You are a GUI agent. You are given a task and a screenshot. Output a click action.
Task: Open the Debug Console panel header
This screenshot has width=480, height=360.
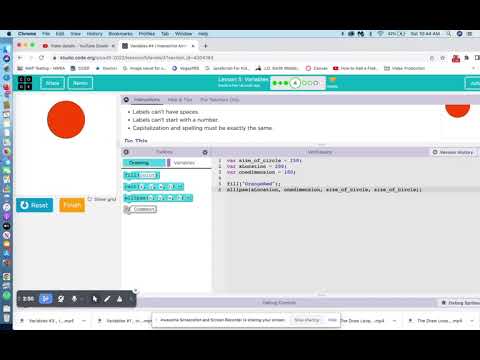[279, 303]
